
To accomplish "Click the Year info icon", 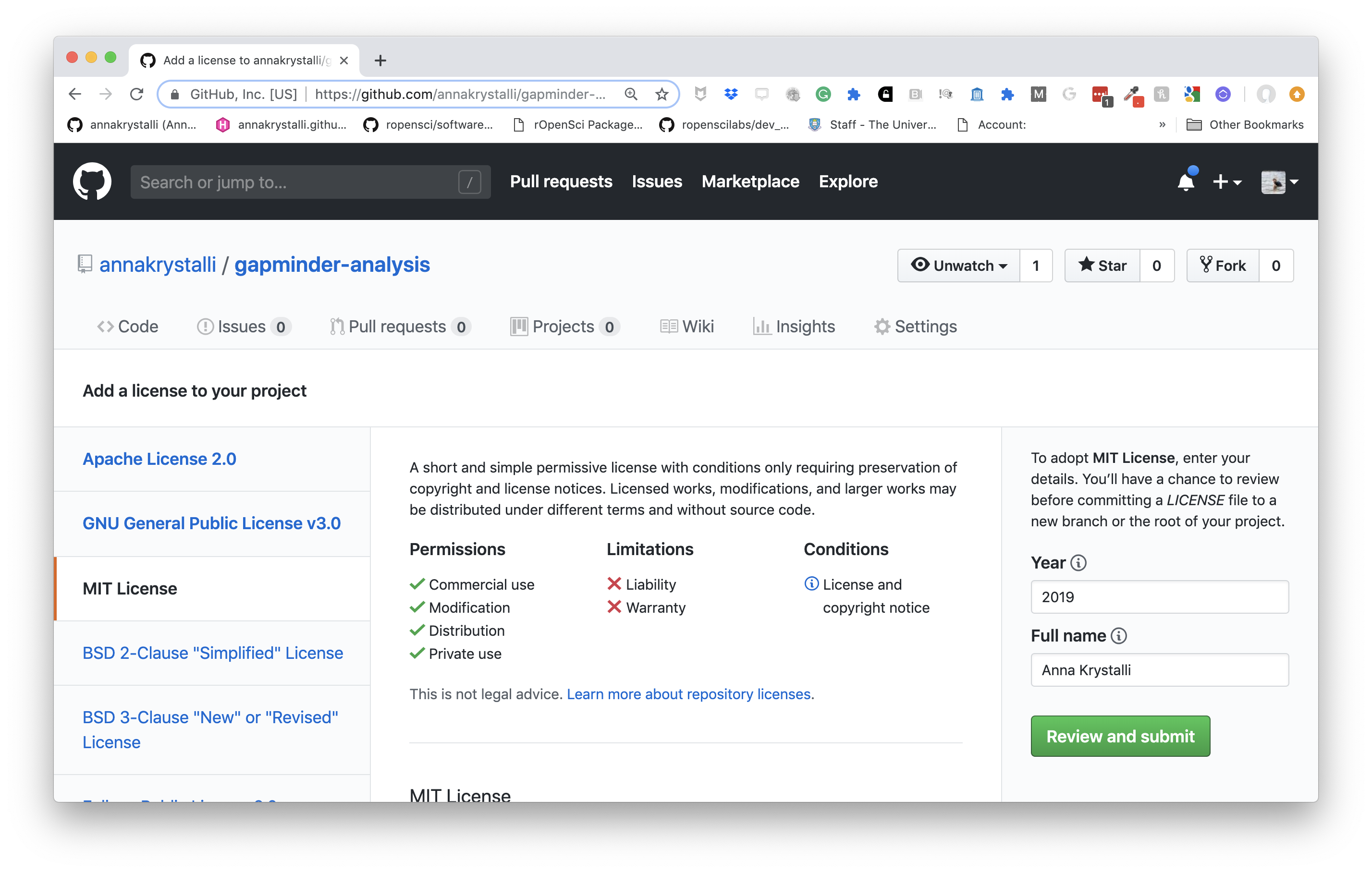I will coord(1078,563).
